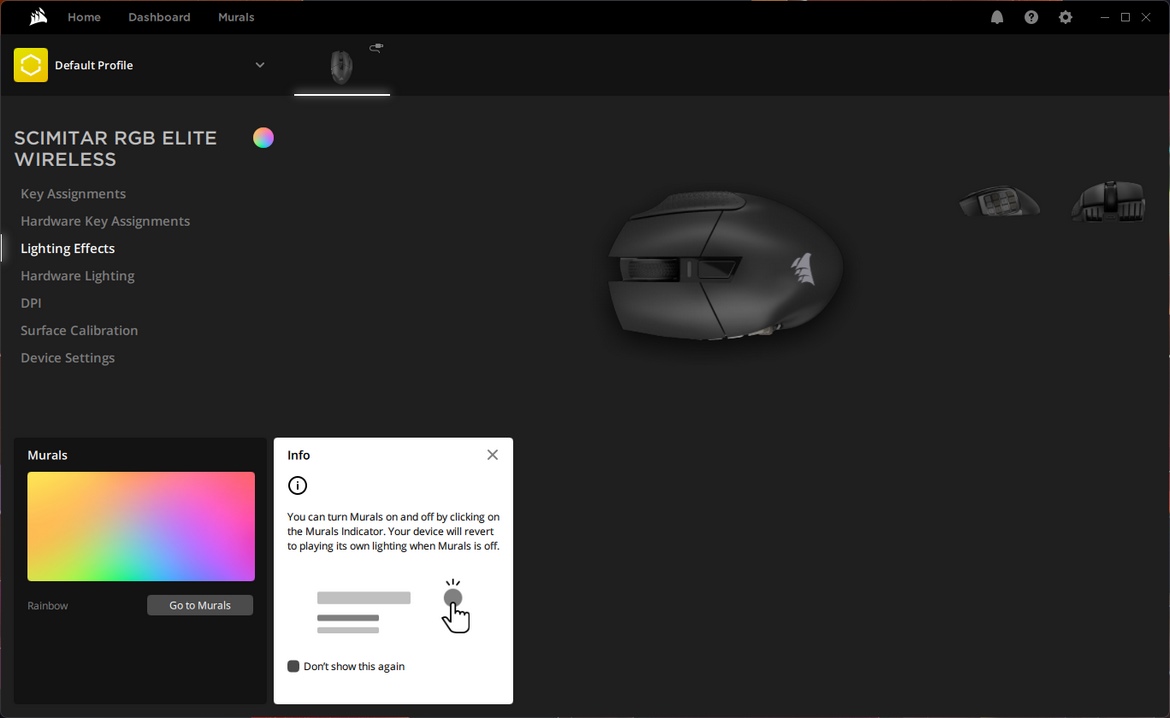Select Lighting Effects

pyautogui.click(x=68, y=249)
